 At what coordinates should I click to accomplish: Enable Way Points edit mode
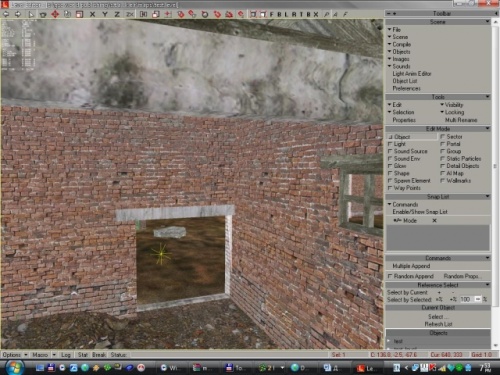tap(404, 188)
